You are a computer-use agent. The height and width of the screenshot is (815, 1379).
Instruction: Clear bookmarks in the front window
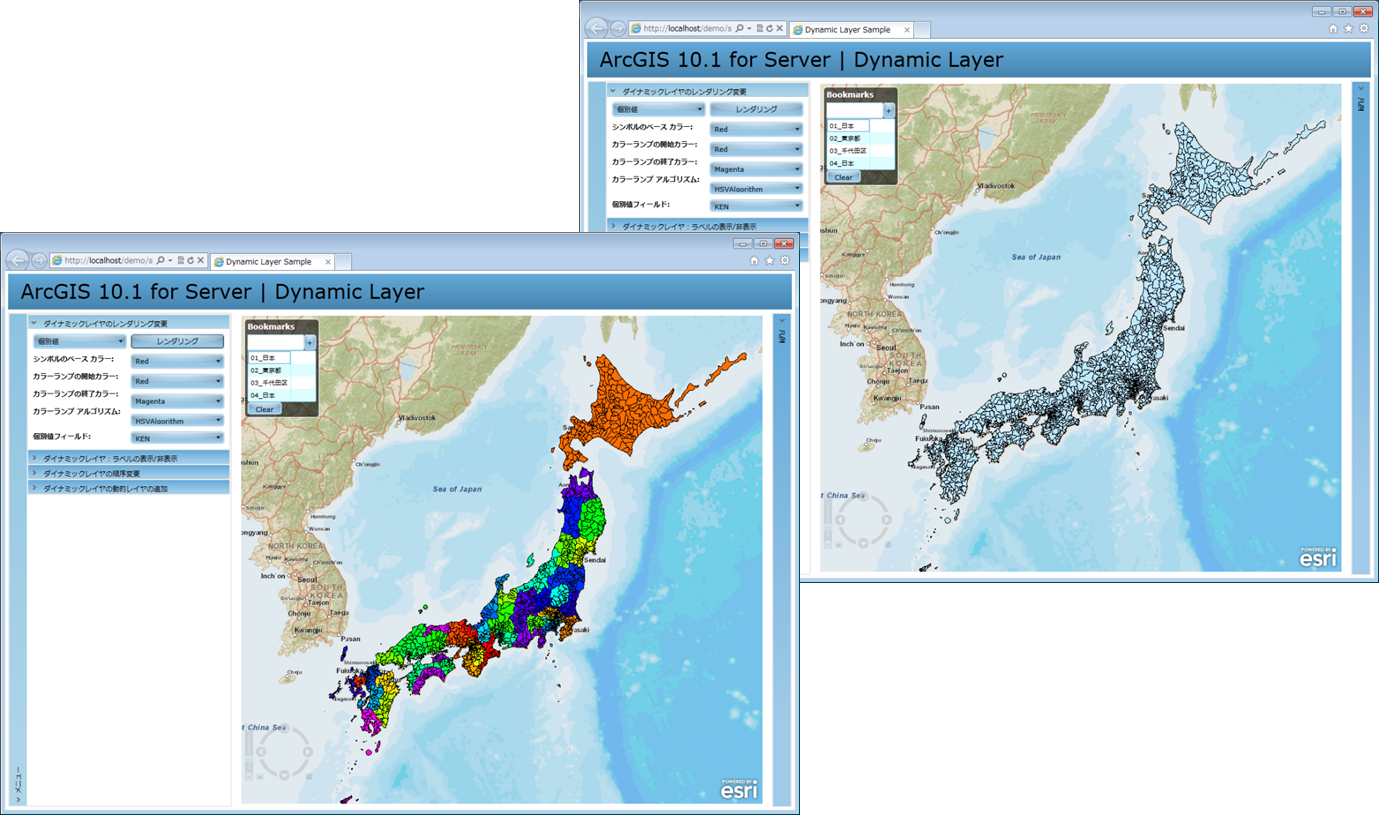click(265, 409)
